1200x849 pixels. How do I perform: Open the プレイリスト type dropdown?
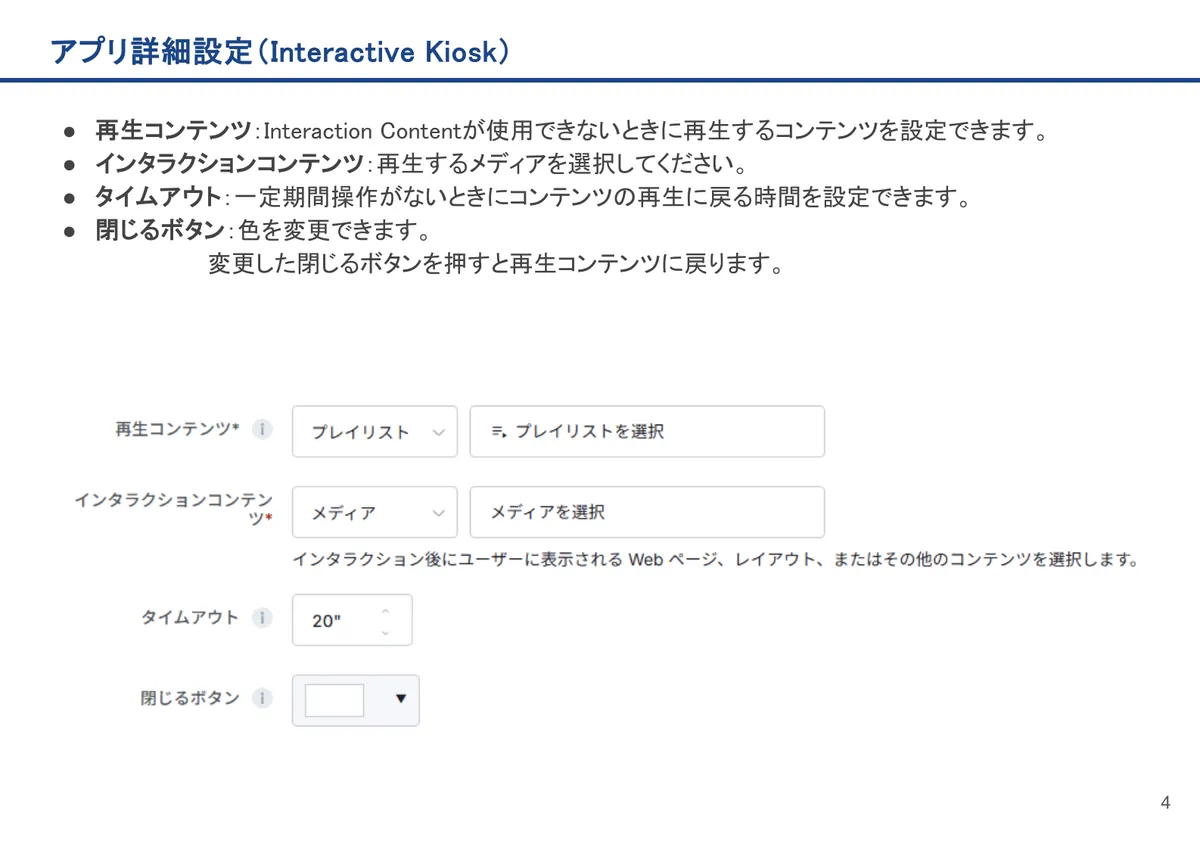pos(375,432)
